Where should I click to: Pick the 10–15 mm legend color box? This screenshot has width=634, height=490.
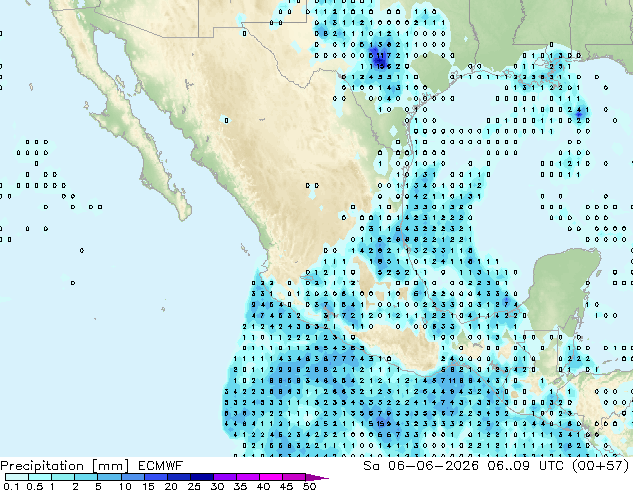coord(133,477)
